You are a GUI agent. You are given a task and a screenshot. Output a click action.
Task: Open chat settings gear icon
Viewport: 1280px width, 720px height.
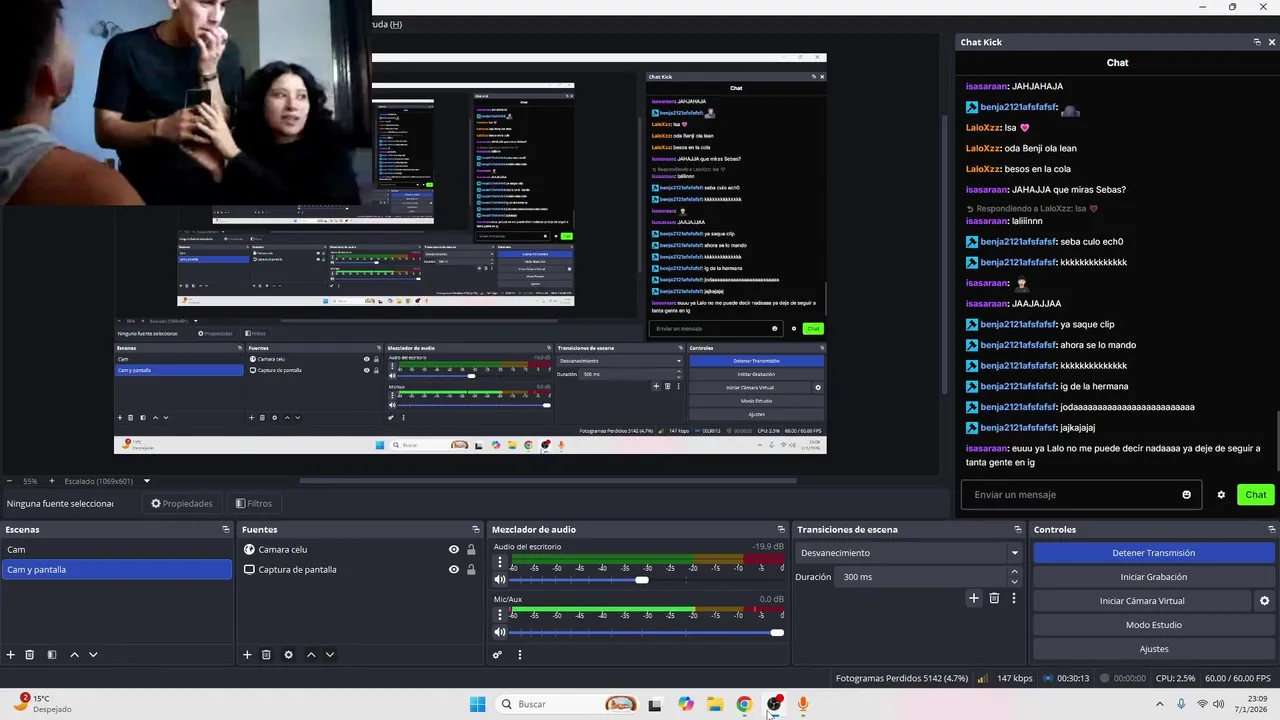pos(1221,495)
